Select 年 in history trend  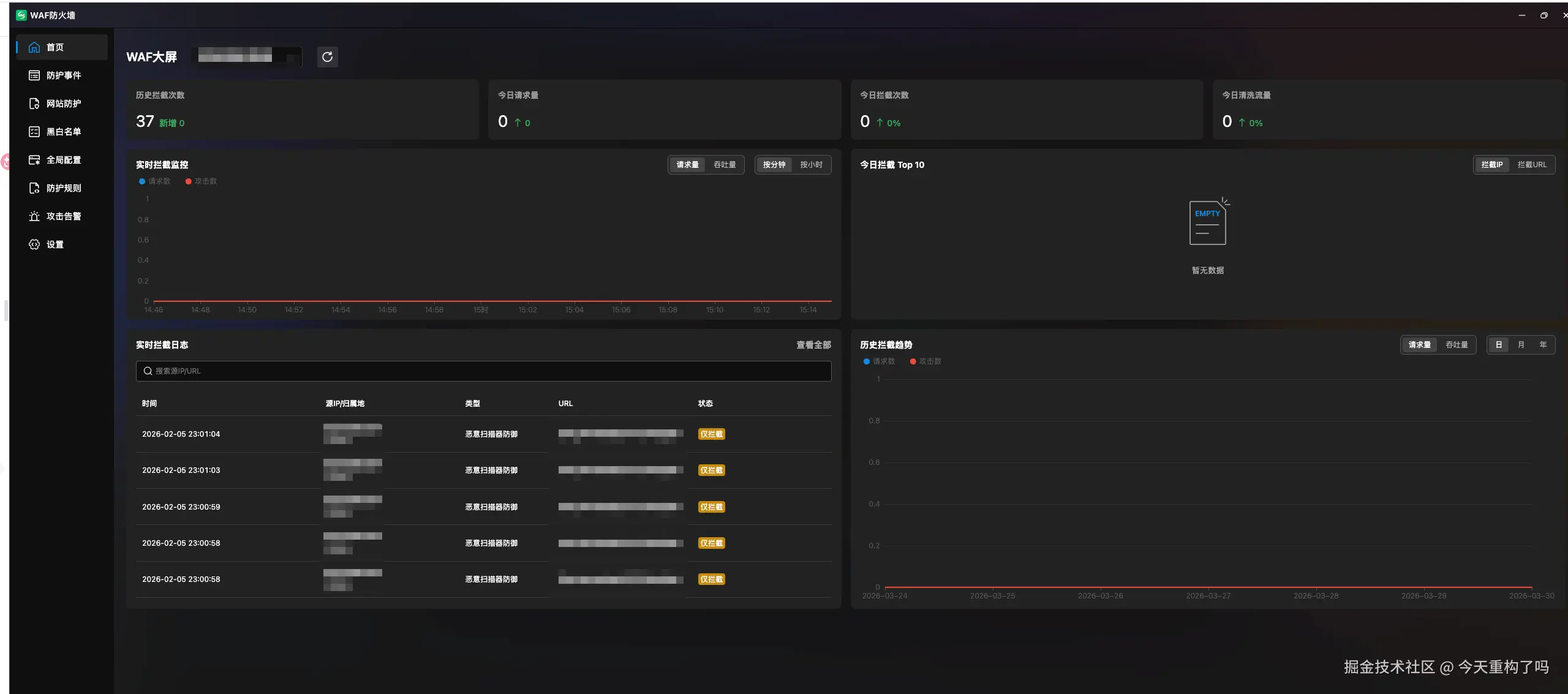[x=1543, y=345]
